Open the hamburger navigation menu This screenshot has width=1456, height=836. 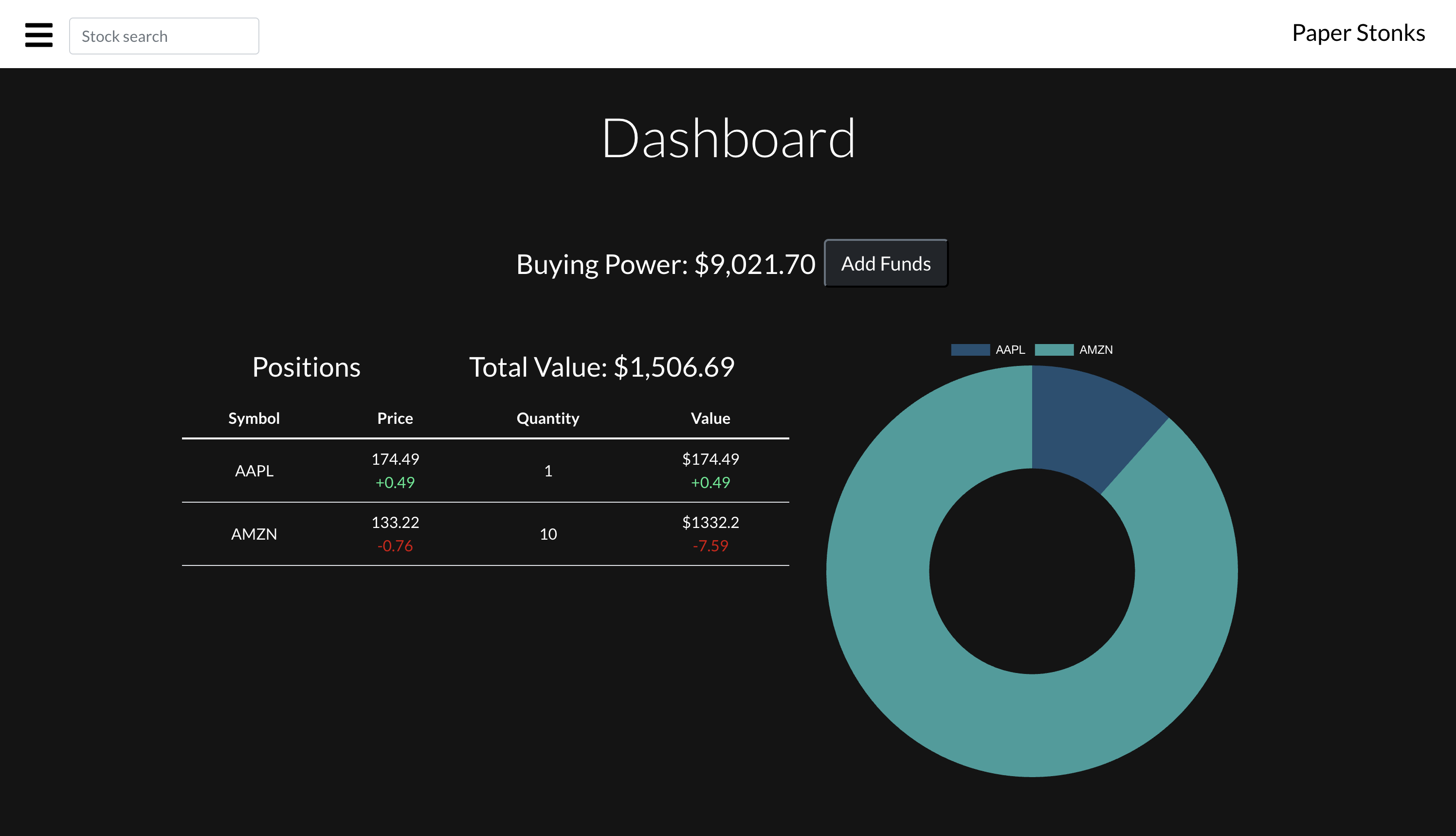[x=38, y=35]
